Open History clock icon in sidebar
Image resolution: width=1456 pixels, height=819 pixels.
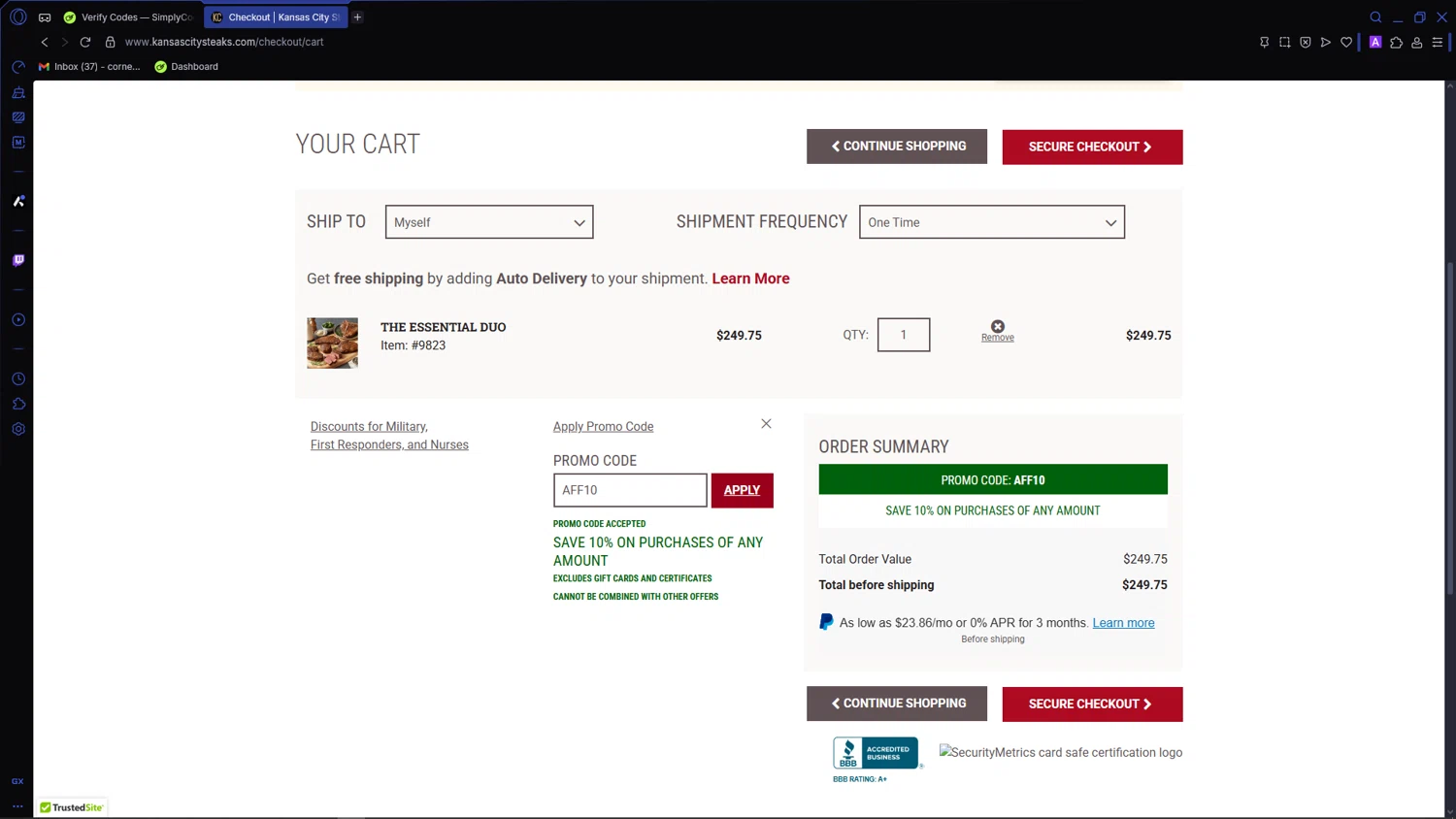tap(18, 378)
